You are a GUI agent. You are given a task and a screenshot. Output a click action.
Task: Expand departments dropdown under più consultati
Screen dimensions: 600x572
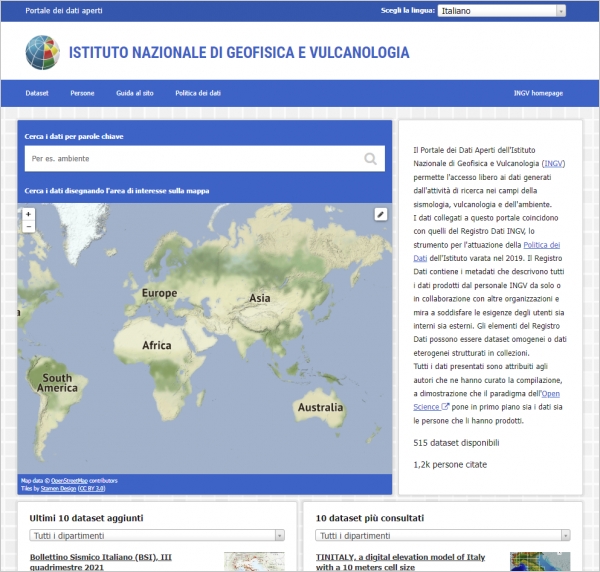(x=443, y=535)
